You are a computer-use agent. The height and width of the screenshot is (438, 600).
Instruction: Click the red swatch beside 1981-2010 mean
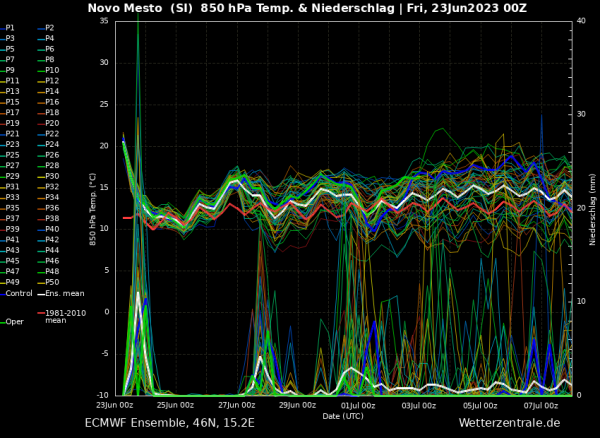point(41,313)
